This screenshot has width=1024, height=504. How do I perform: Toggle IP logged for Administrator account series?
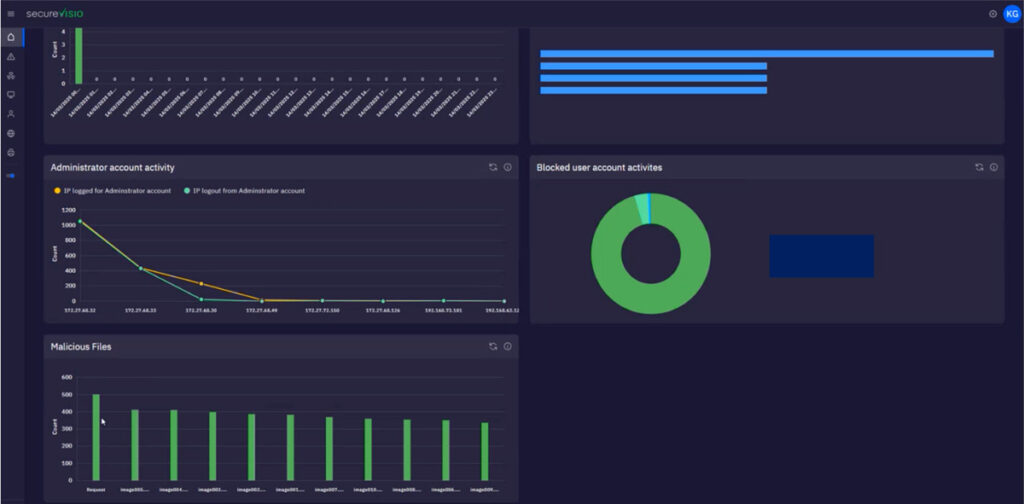[112, 191]
